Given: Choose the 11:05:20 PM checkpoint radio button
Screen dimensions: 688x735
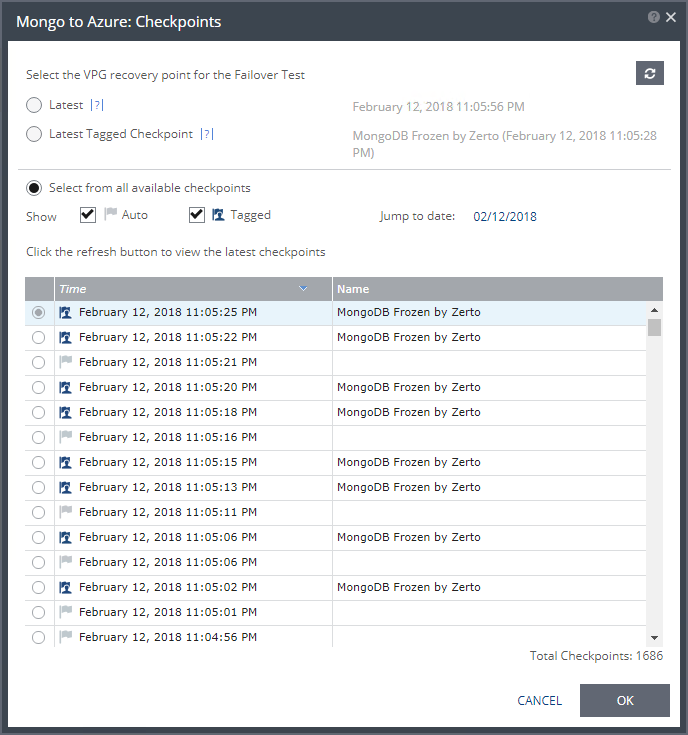Looking at the screenshot, I should pos(38,388).
